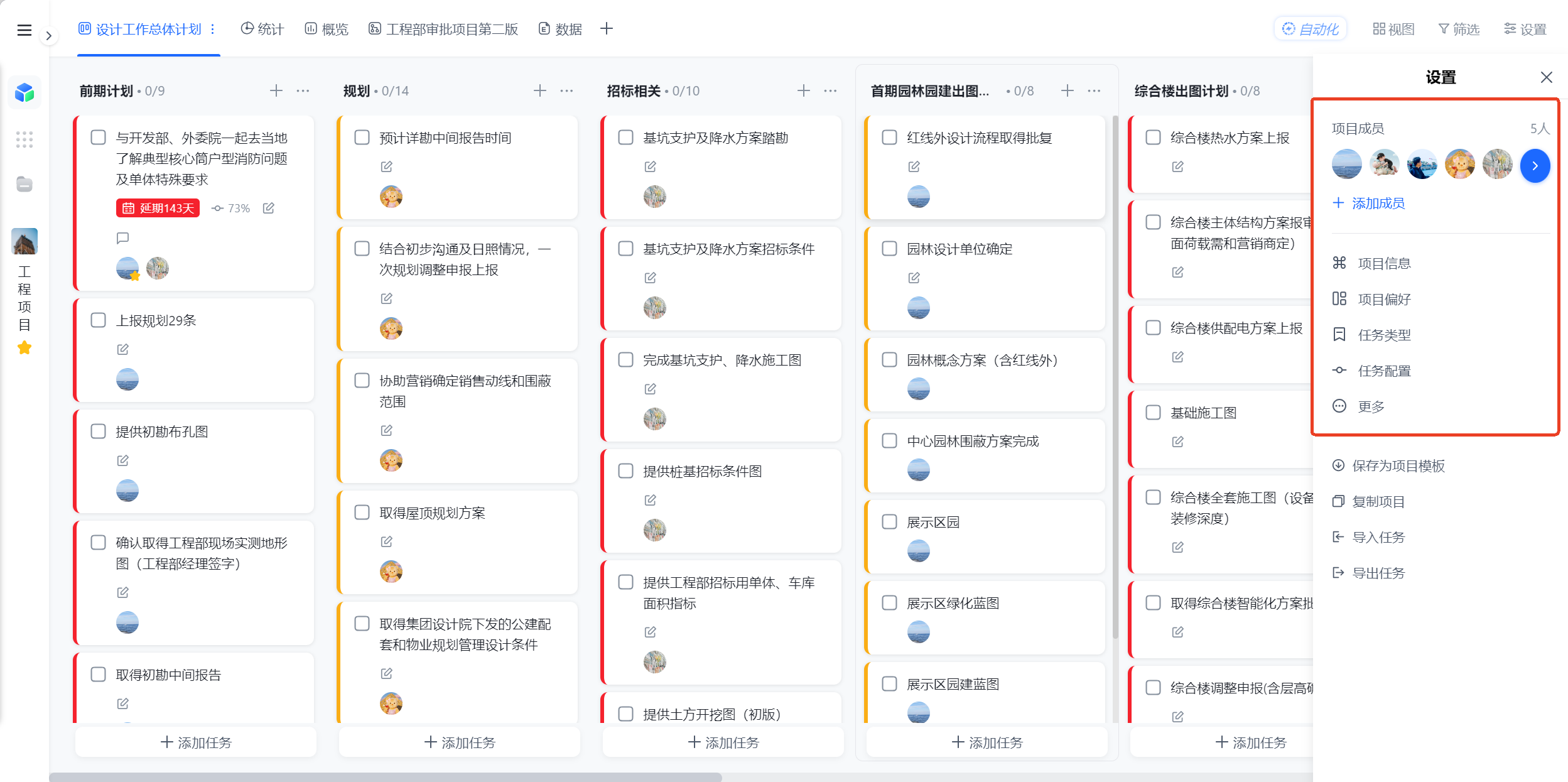Expand the sidebar with the arrow button
The image size is (1568, 782).
click(x=48, y=36)
